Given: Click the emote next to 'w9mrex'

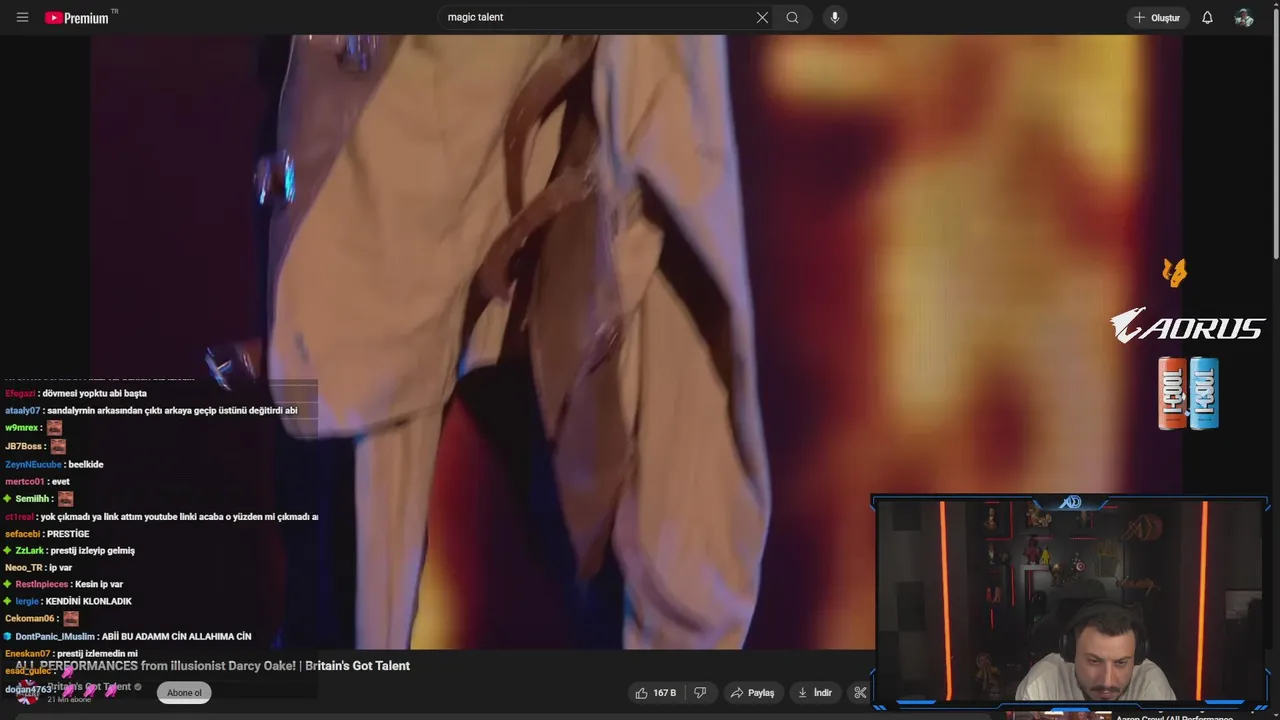Looking at the screenshot, I should point(54,428).
